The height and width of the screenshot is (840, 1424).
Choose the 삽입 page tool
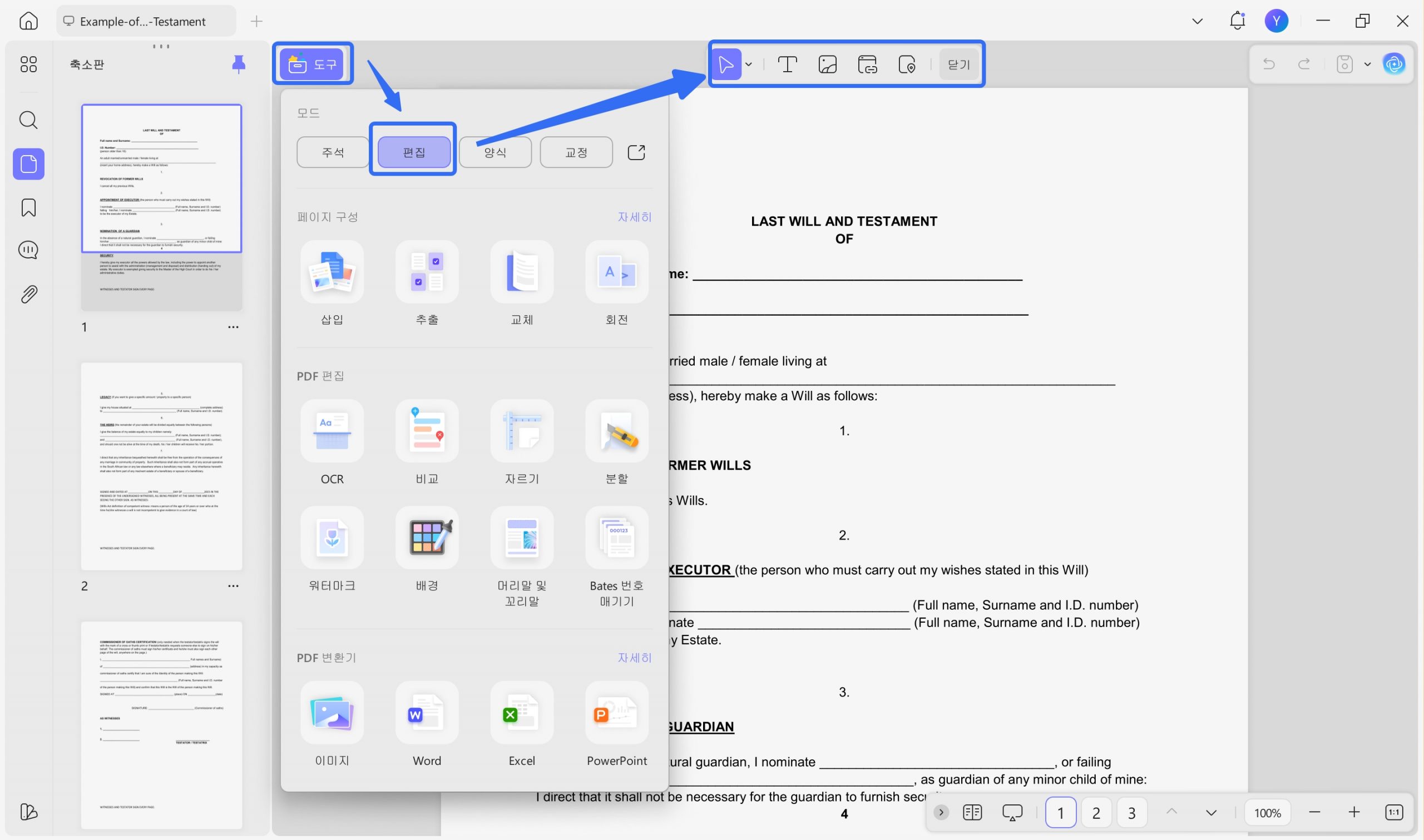pos(332,284)
